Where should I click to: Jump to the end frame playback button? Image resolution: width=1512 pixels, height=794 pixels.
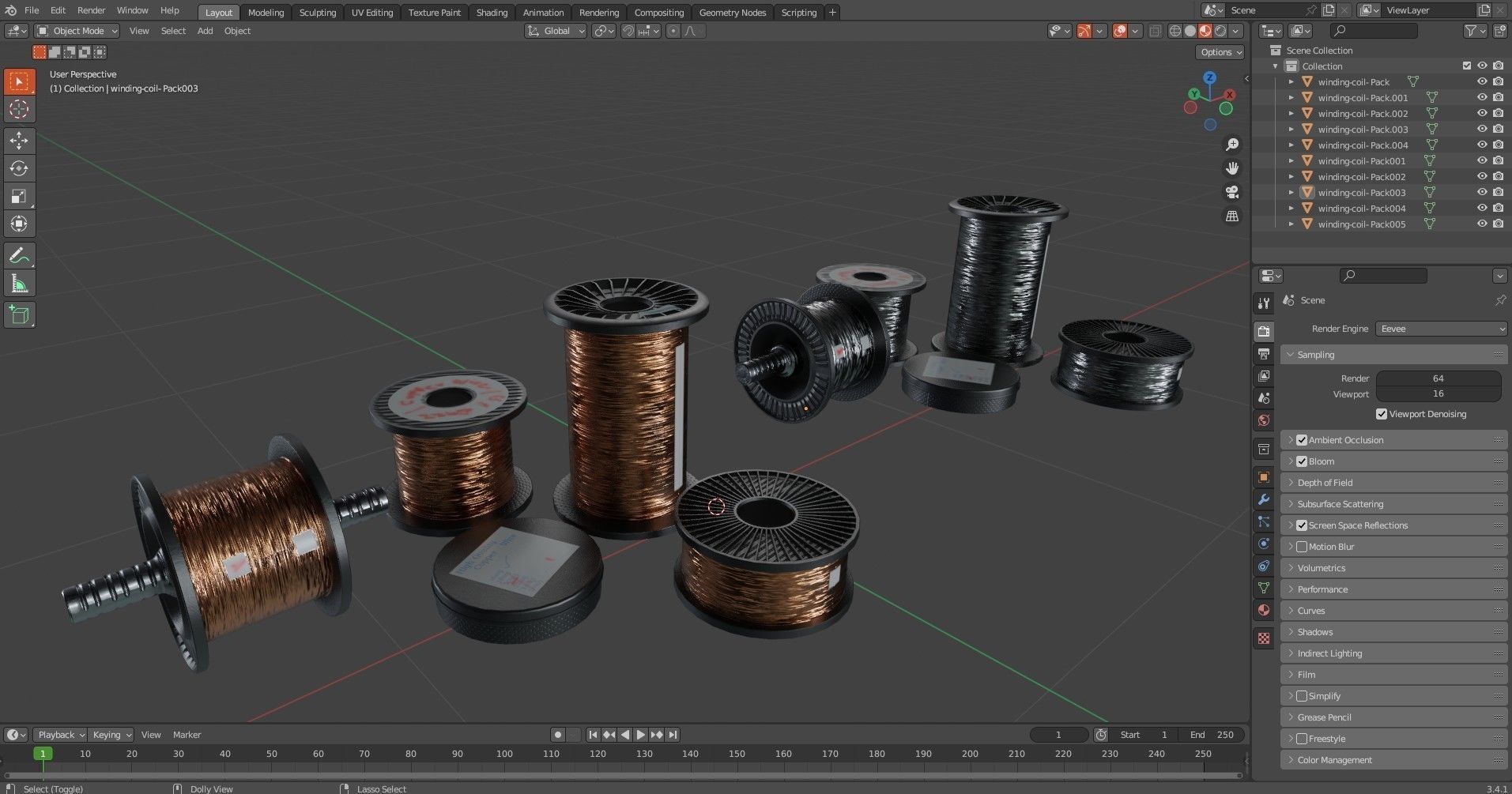click(673, 734)
